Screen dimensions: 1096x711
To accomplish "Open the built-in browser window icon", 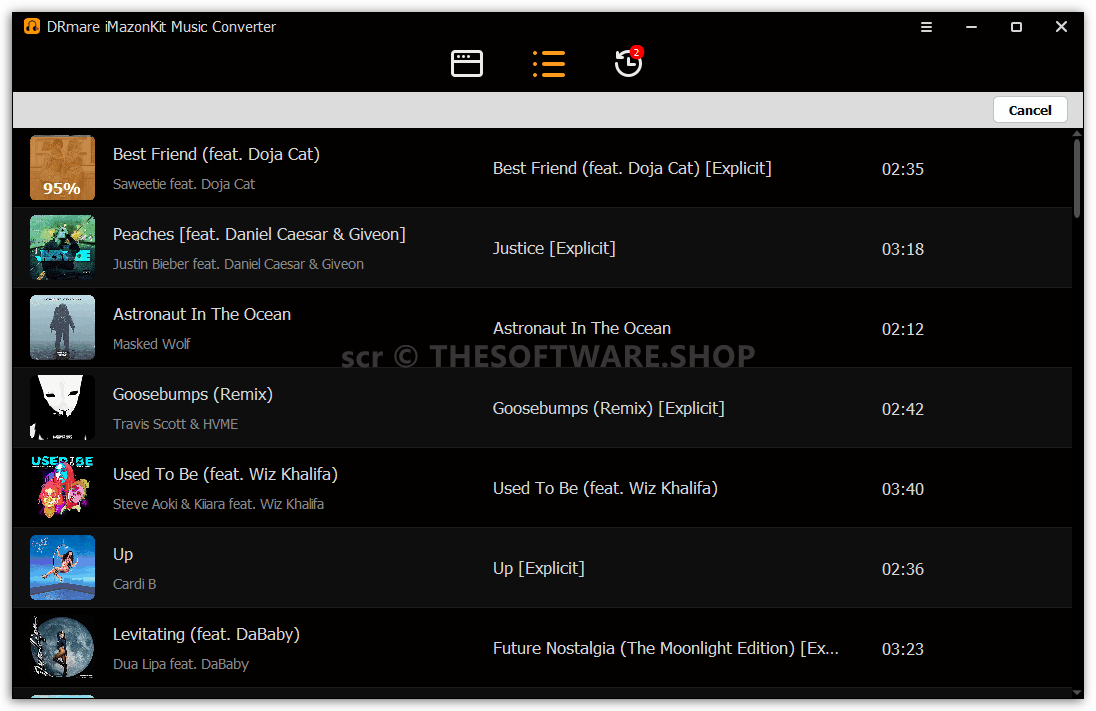I will click(466, 64).
